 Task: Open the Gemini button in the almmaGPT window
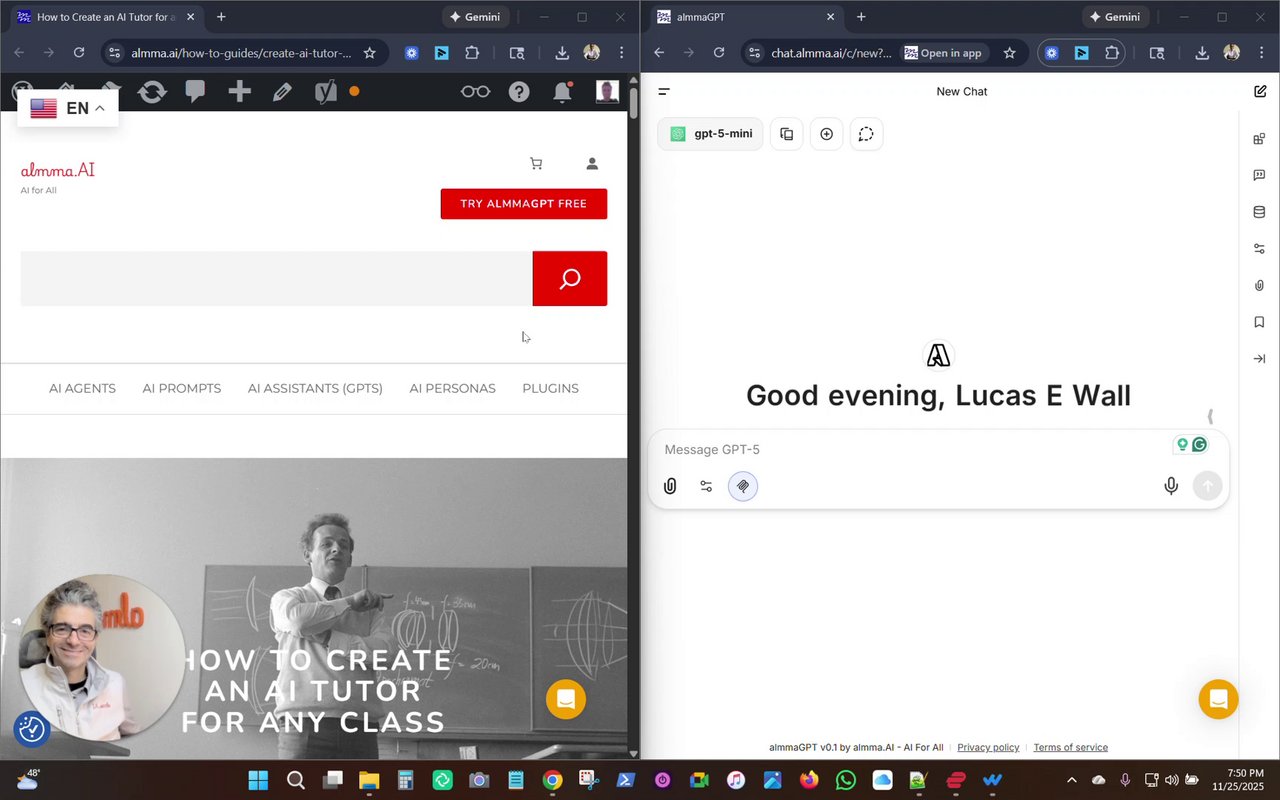(x=1114, y=17)
